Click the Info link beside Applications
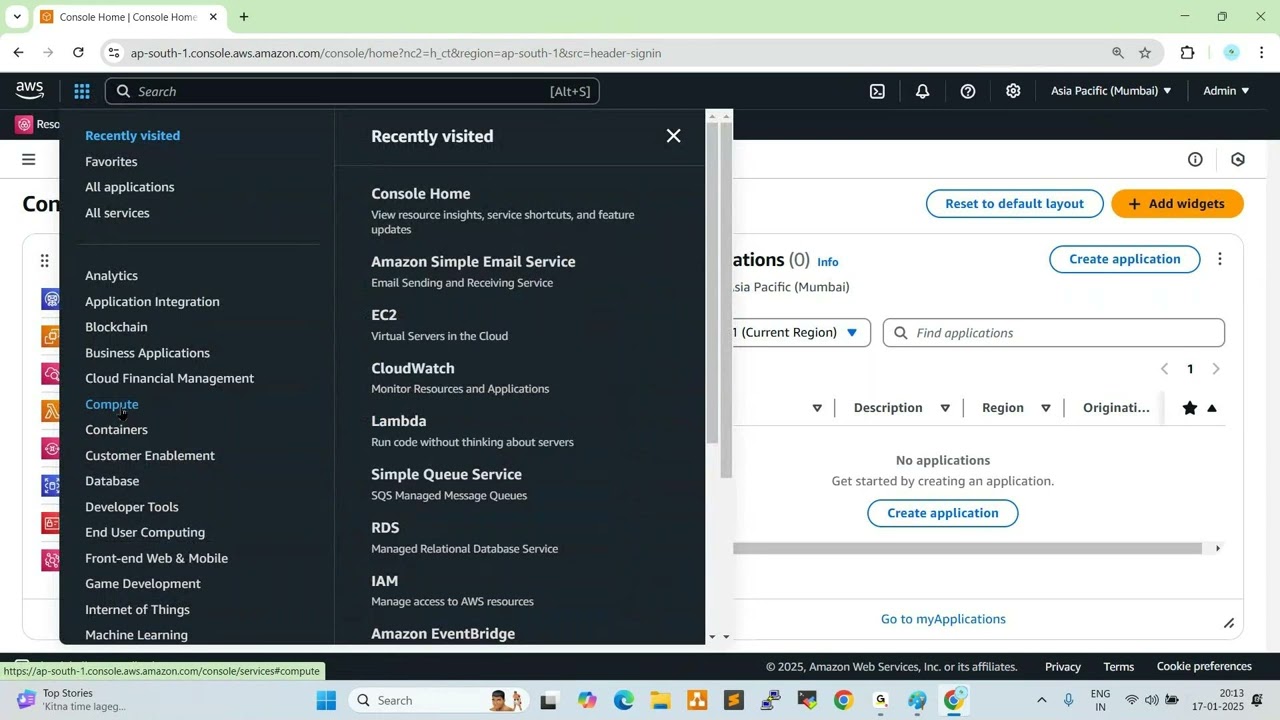 (x=828, y=262)
